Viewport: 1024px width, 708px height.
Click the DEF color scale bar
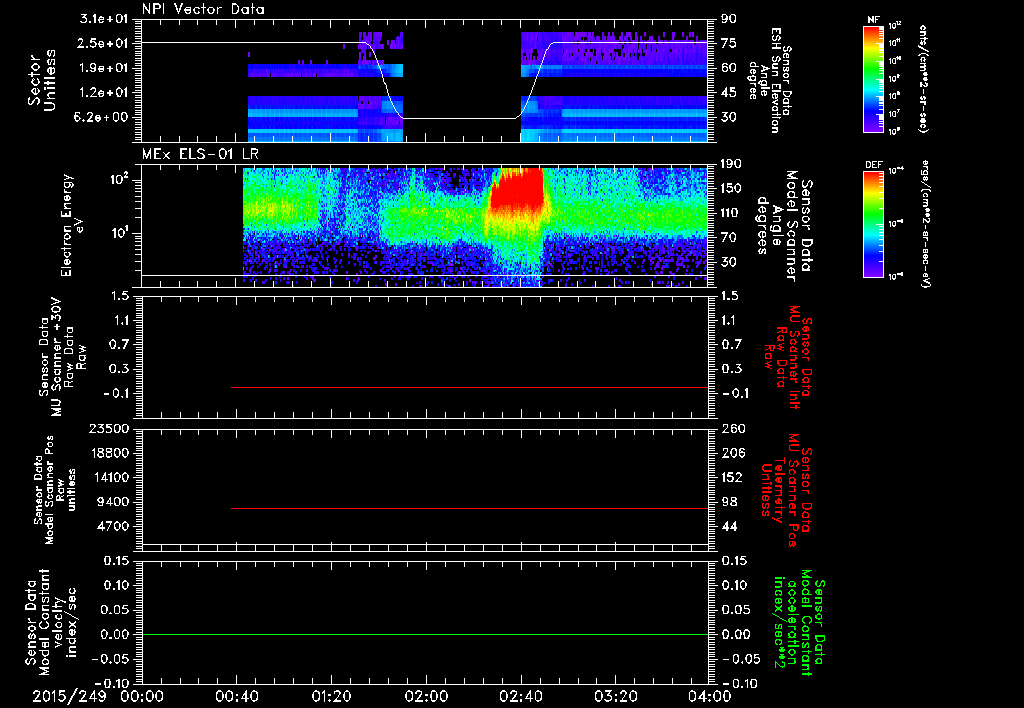pos(873,223)
